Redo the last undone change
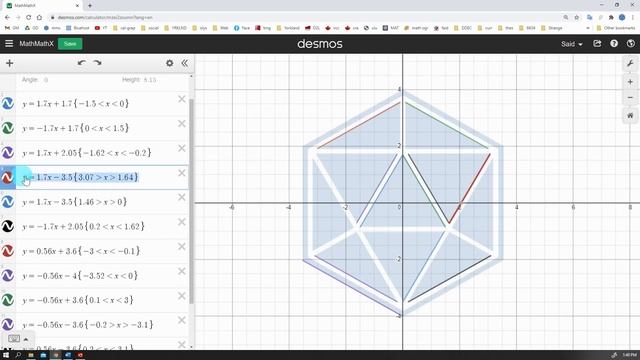The width and height of the screenshot is (640, 360). click(97, 63)
